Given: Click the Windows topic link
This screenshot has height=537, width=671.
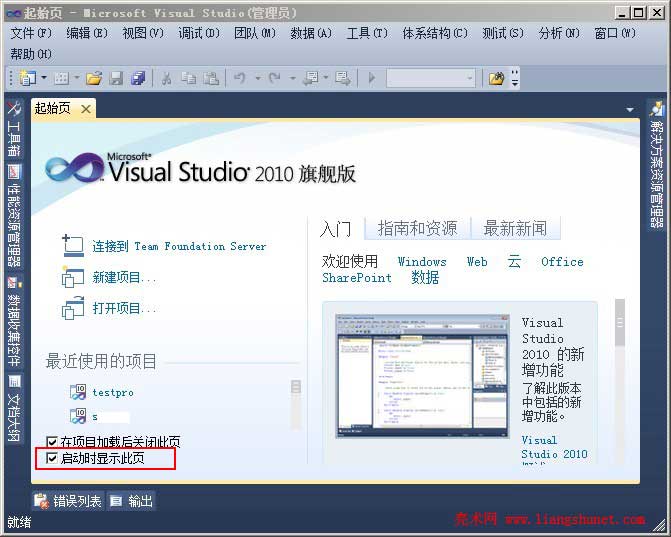Looking at the screenshot, I should pos(422,262).
